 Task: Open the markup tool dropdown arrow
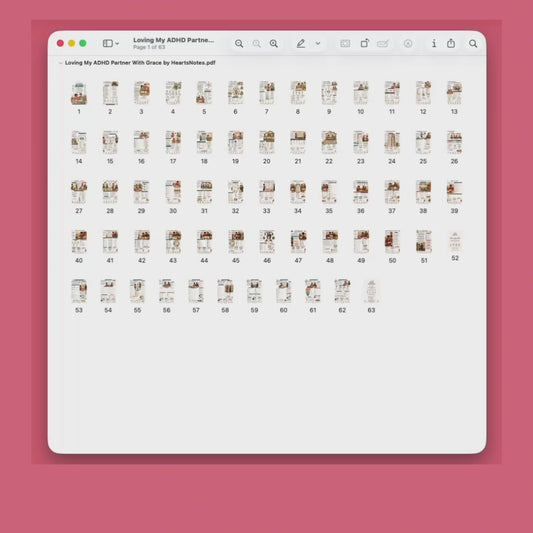(x=318, y=44)
